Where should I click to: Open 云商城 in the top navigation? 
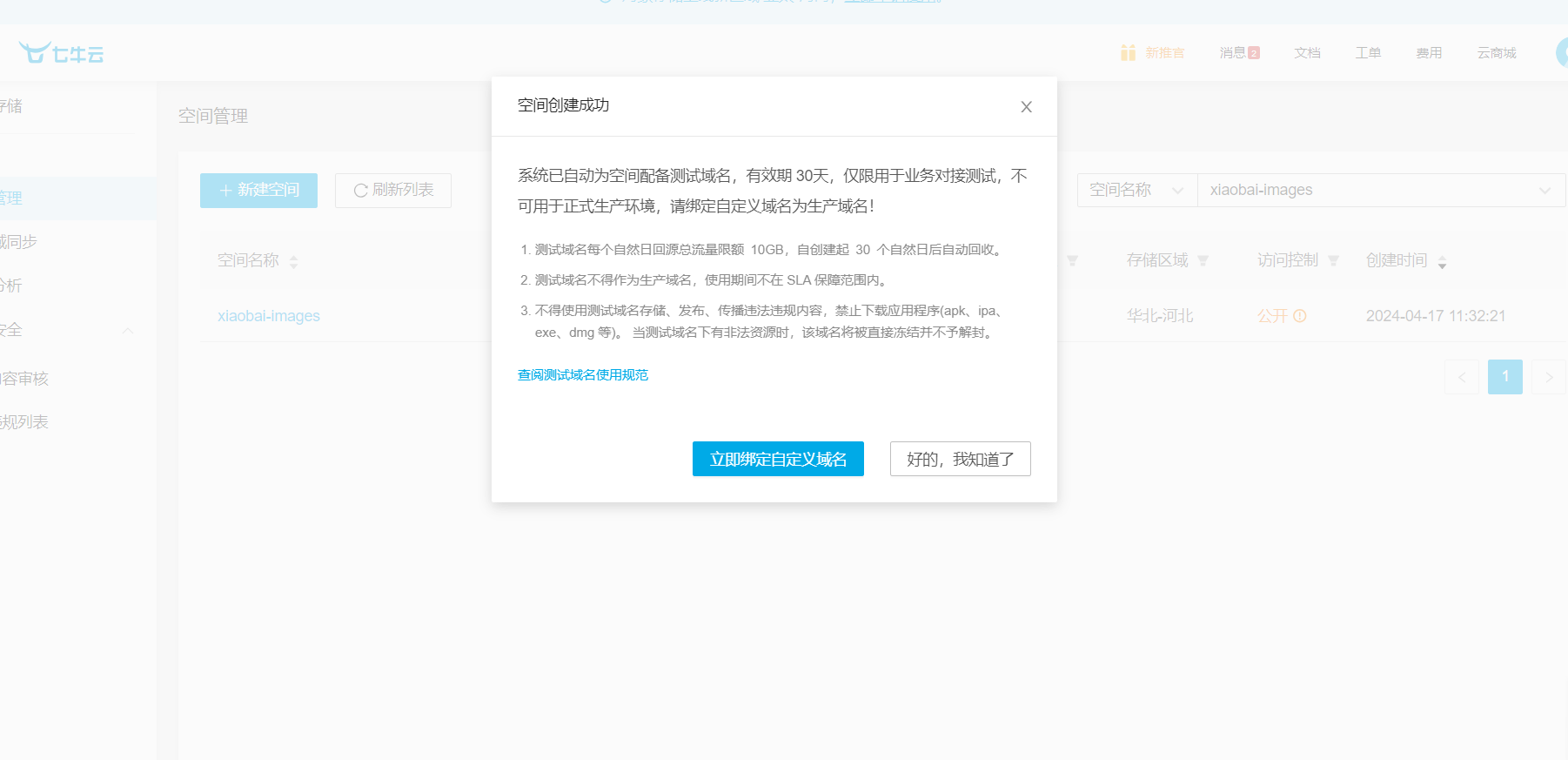(x=1497, y=53)
